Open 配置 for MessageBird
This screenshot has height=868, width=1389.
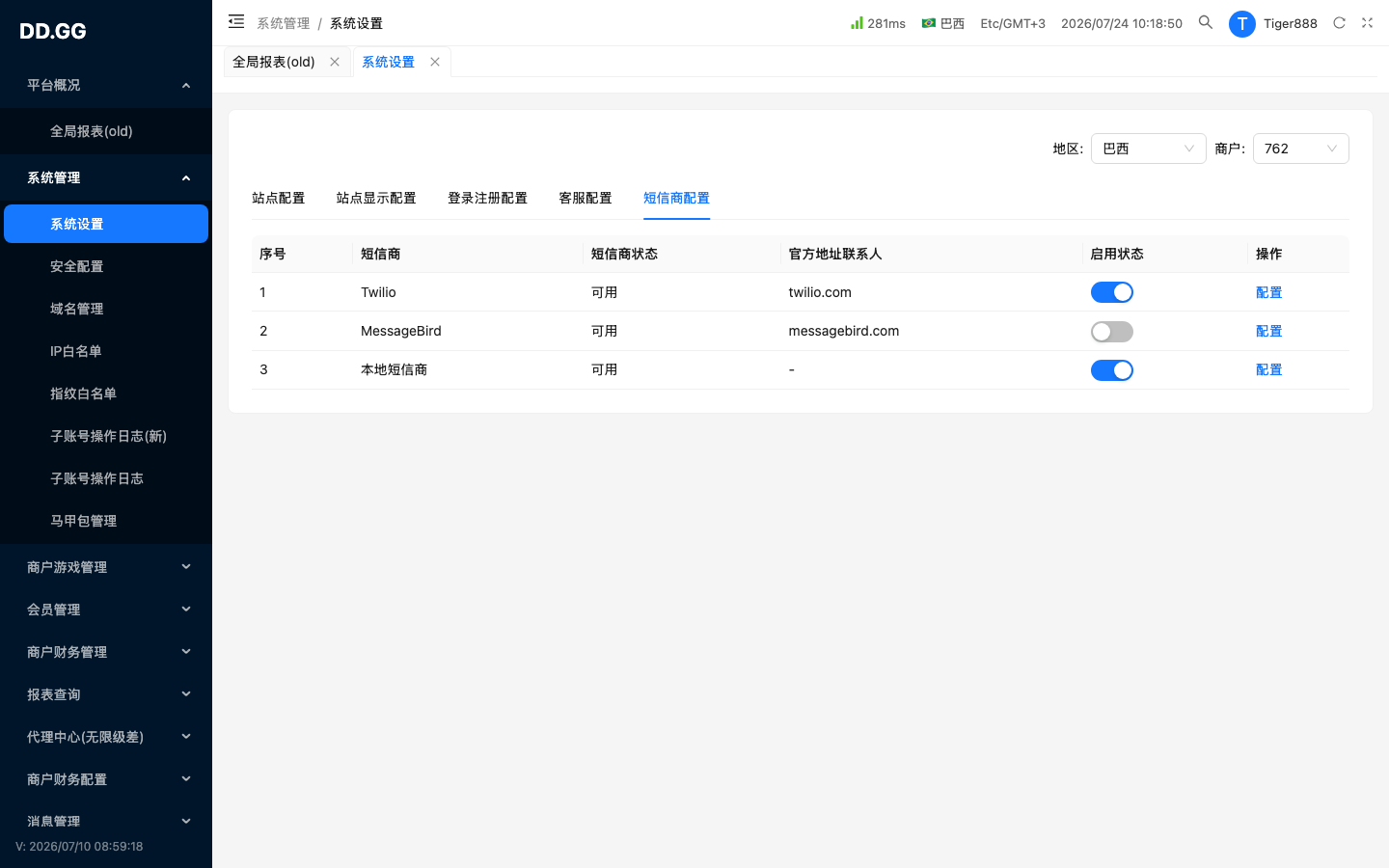click(x=1268, y=331)
